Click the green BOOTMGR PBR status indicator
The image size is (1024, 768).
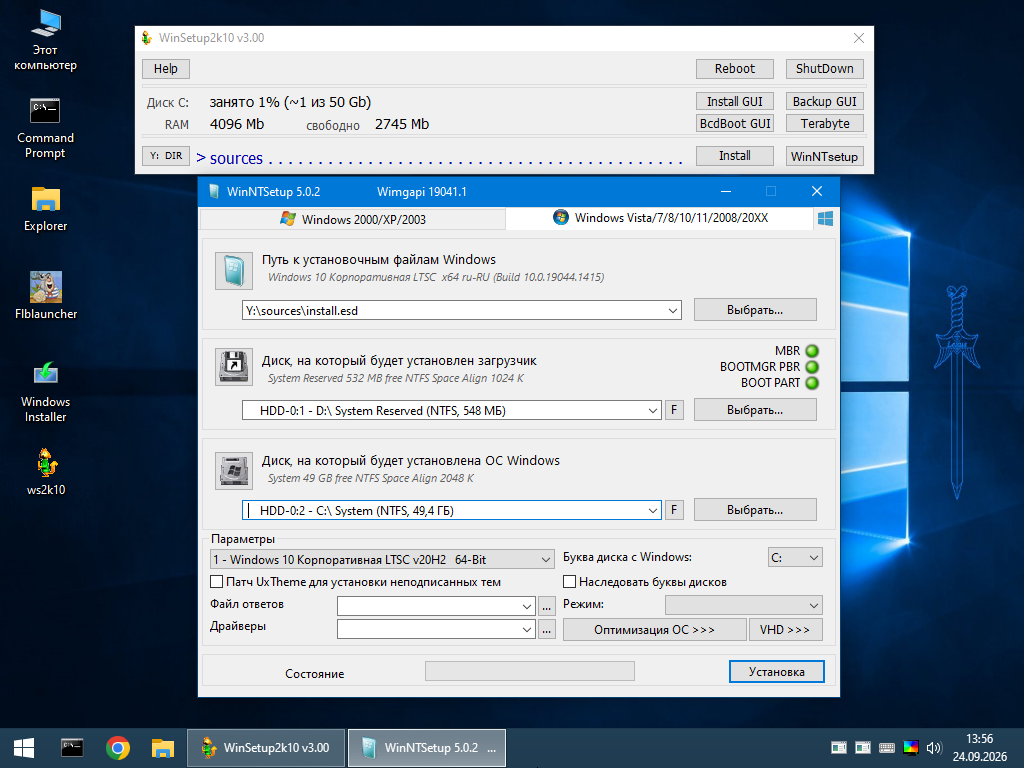(x=812, y=367)
